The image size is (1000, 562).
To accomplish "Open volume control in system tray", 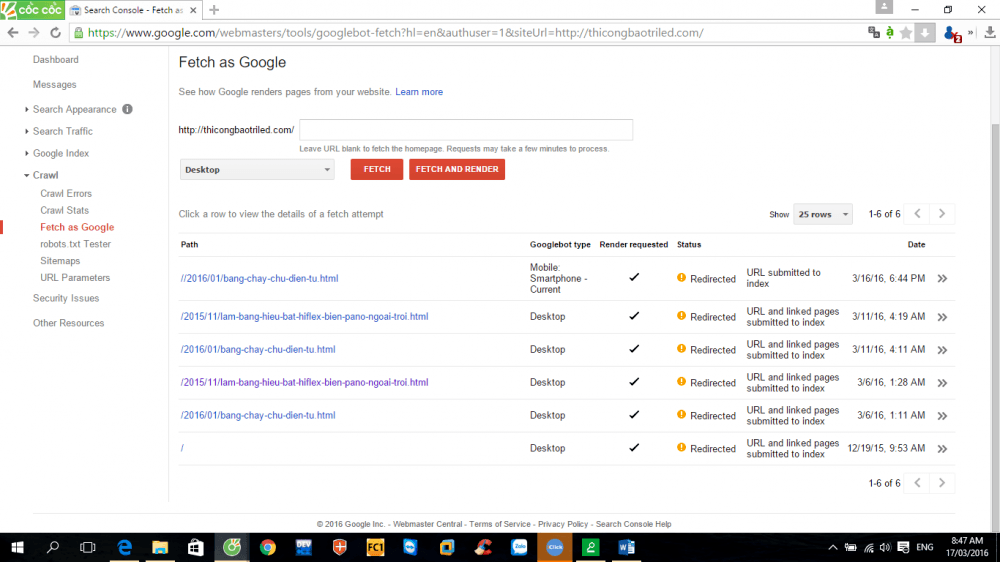I will (x=885, y=547).
